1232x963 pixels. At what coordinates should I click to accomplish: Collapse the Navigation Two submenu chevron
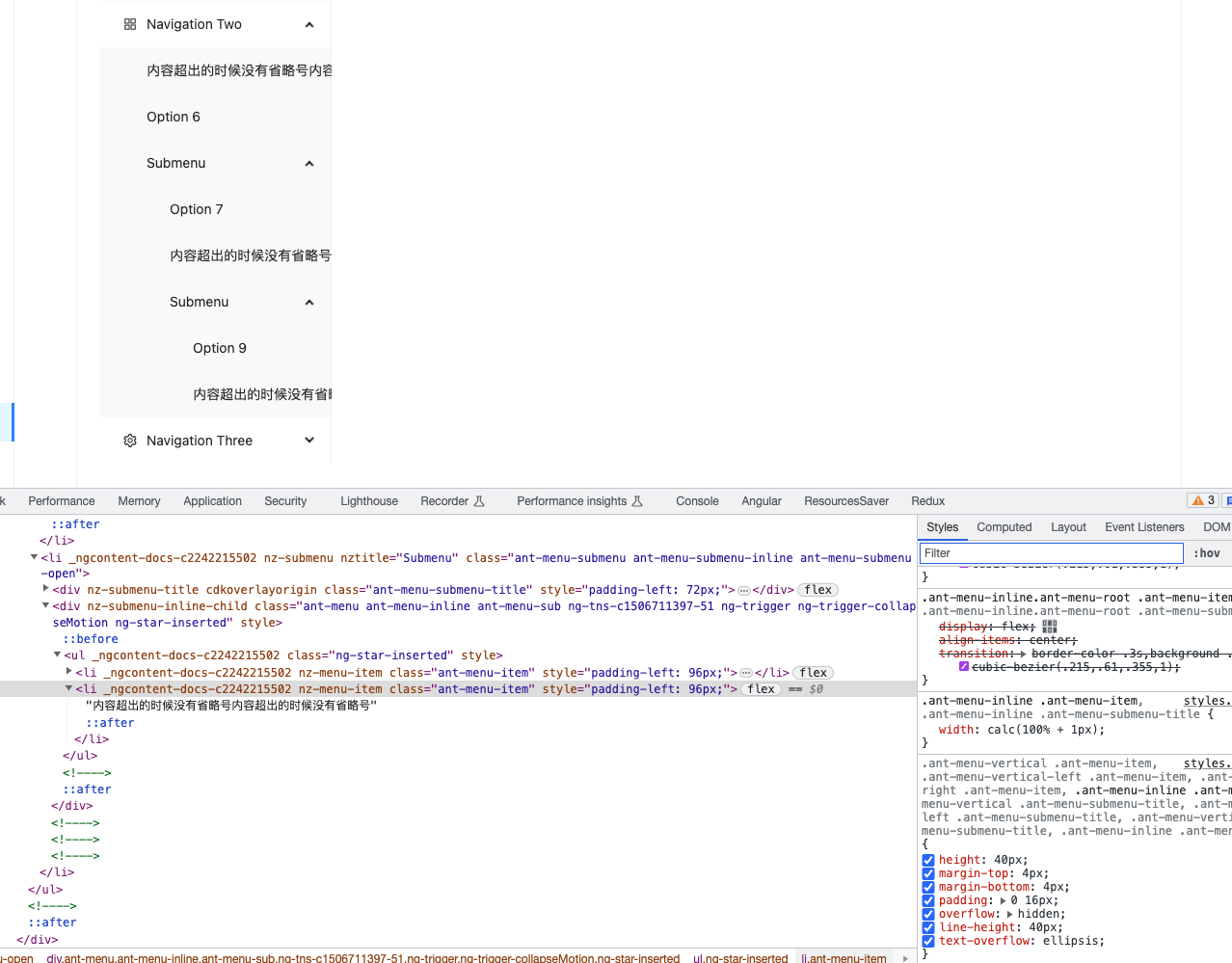pyautogui.click(x=308, y=23)
